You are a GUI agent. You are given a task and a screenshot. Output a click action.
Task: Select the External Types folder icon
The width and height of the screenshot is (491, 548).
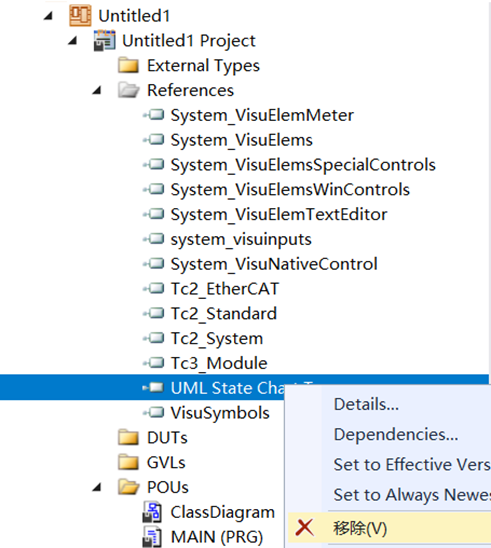(129, 65)
